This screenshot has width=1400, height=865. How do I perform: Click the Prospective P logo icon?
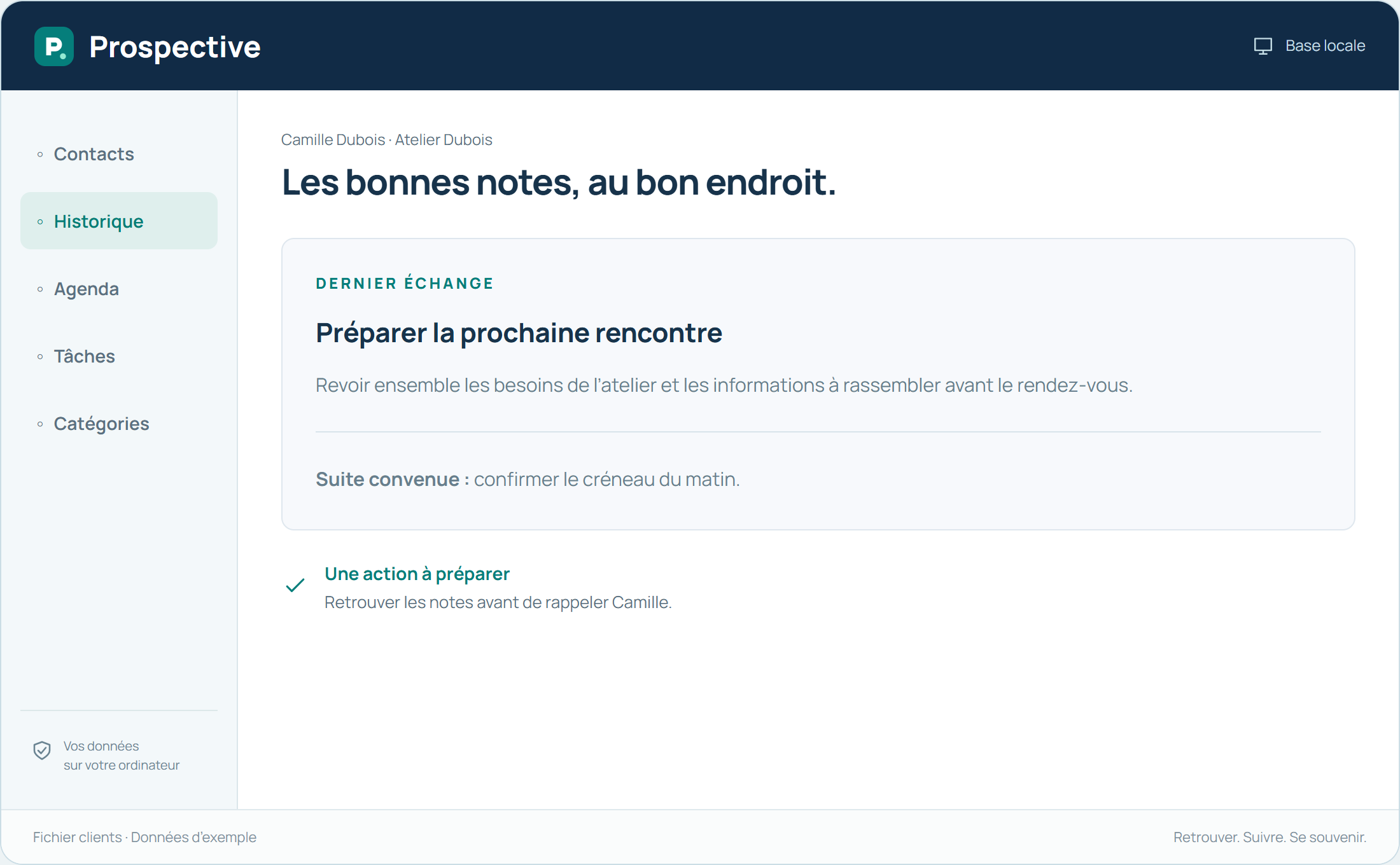[x=54, y=46]
